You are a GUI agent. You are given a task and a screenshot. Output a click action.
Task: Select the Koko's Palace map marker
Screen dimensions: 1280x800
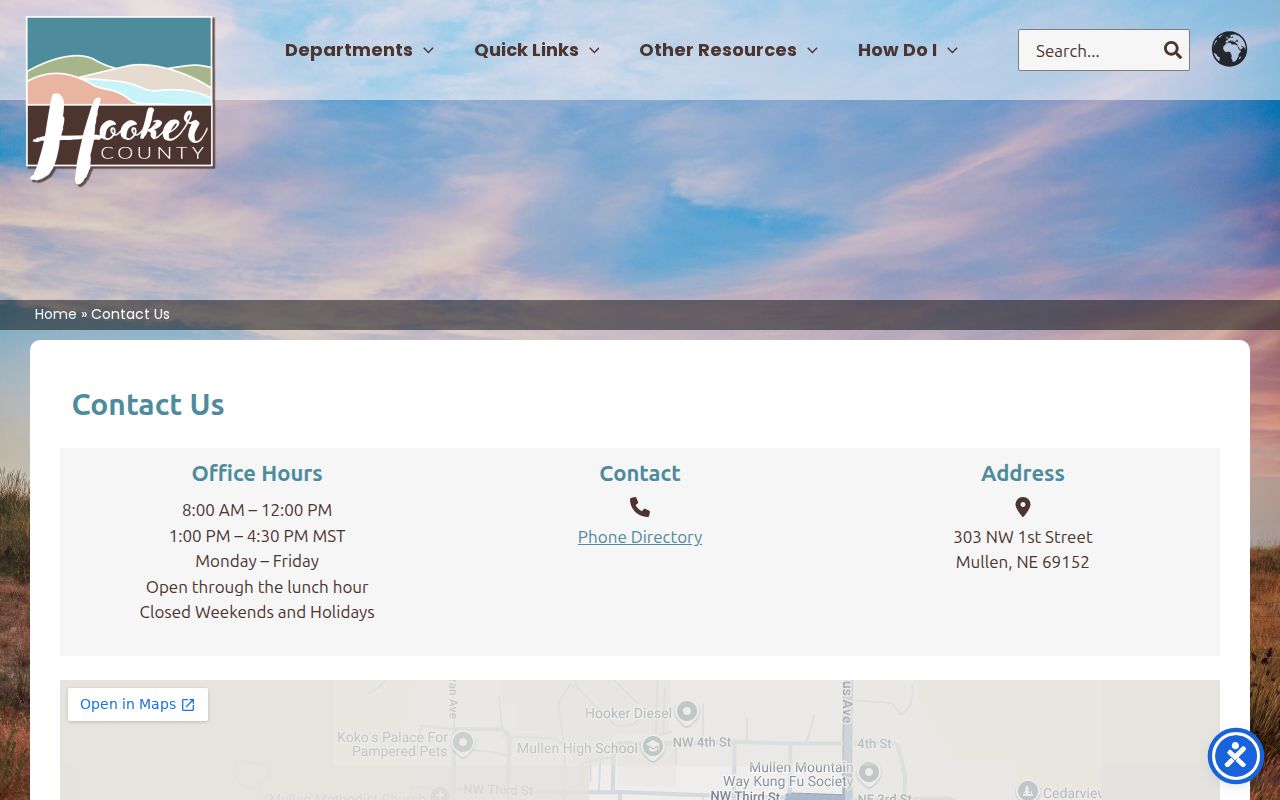462,742
